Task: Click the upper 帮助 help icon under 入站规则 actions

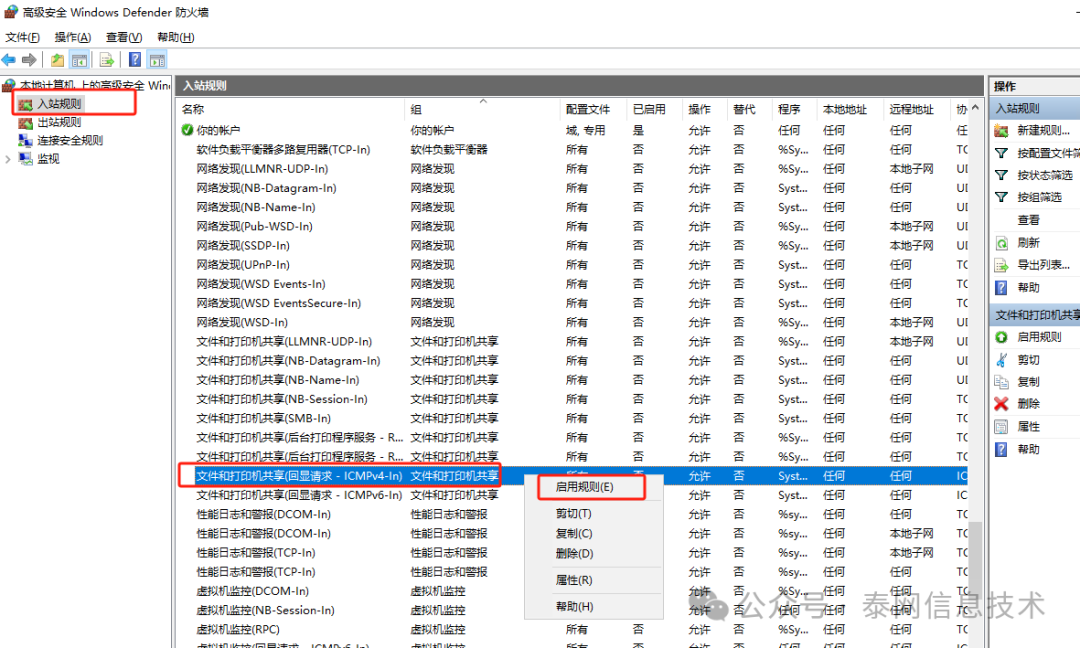Action: pyautogui.click(x=1001, y=288)
